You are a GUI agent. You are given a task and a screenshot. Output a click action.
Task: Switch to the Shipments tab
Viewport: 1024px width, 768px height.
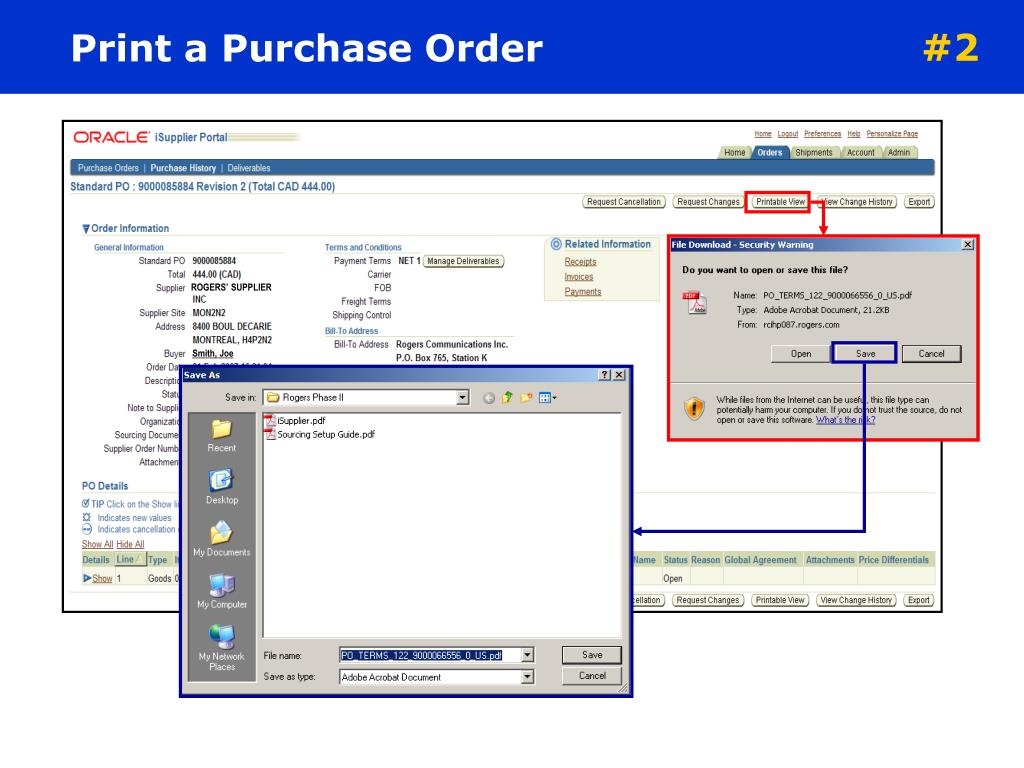(x=814, y=152)
